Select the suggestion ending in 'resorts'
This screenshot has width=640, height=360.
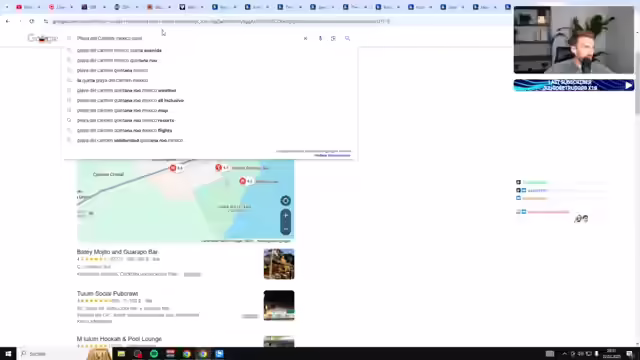tap(126, 120)
